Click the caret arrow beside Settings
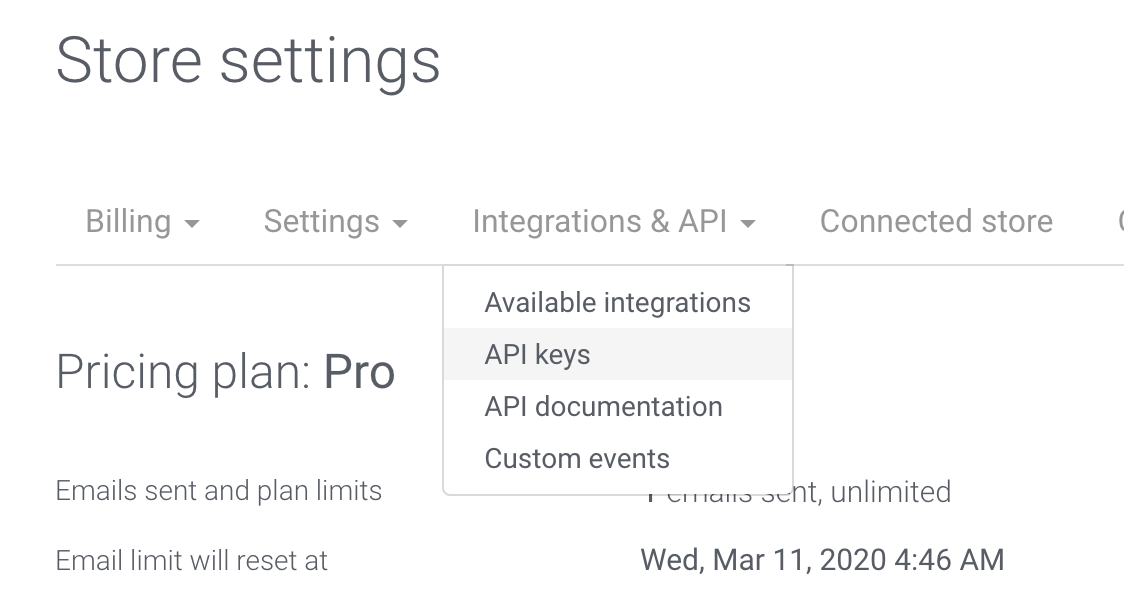This screenshot has height=604, width=1124. point(400,224)
